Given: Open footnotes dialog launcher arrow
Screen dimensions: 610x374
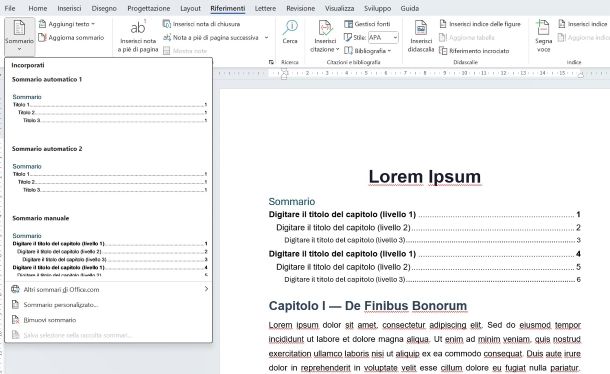Looking at the screenshot, I should click(271, 62).
